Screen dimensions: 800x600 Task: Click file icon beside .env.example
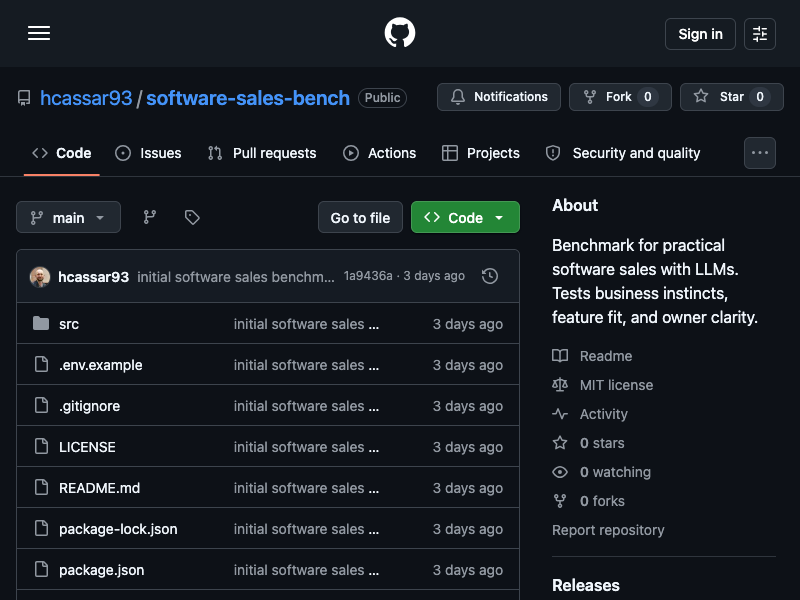pyautogui.click(x=41, y=364)
